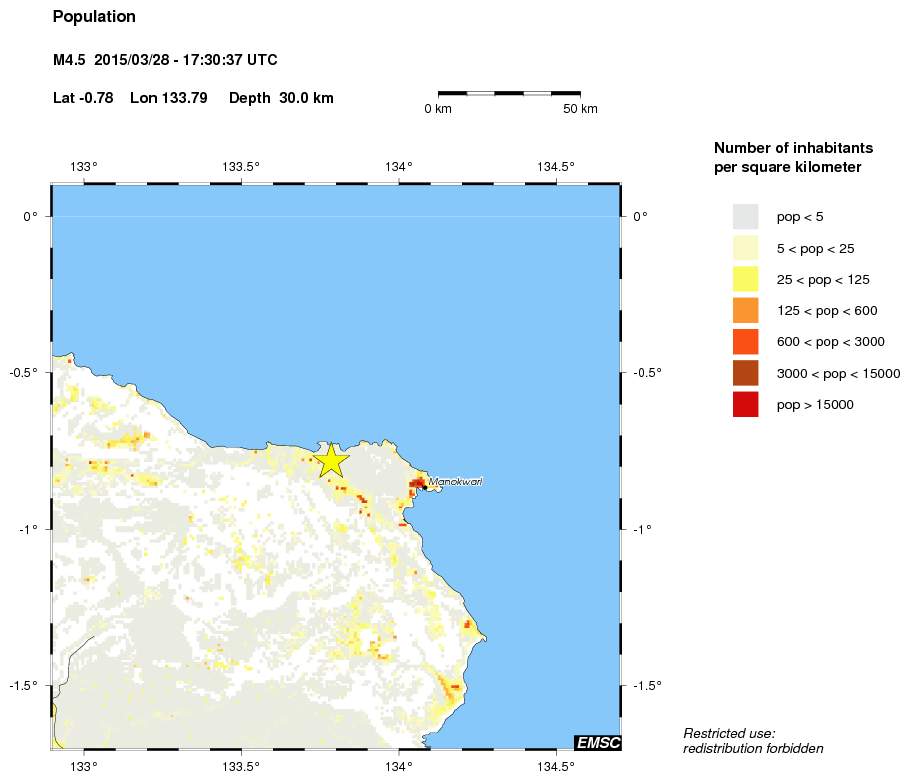Image resolution: width=910 pixels, height=781 pixels.
Task: Click the '0 km' scale bar label
Action: click(x=438, y=109)
